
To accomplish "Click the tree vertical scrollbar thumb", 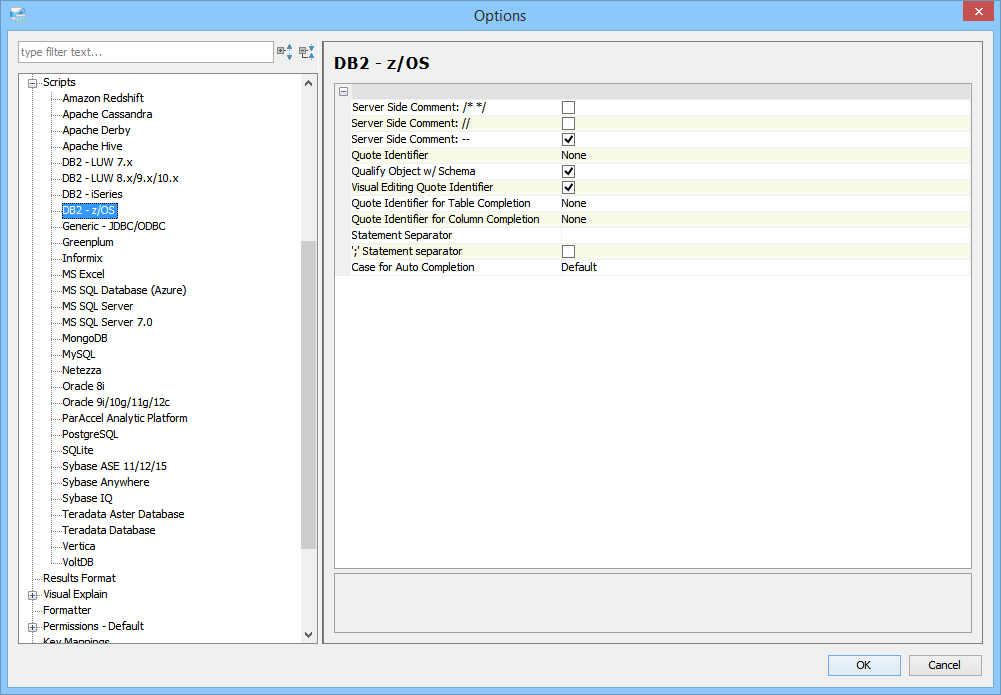I will (x=308, y=394).
